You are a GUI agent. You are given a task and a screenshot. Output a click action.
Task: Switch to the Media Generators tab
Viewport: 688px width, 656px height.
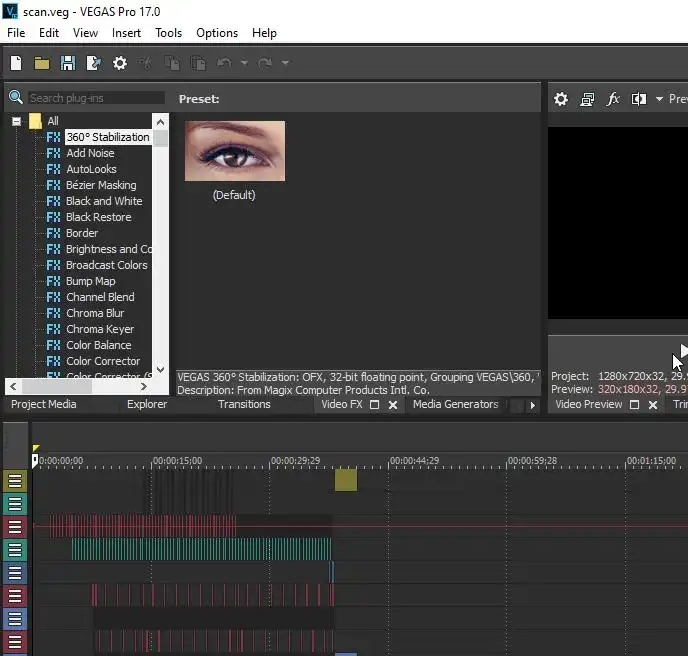point(455,404)
